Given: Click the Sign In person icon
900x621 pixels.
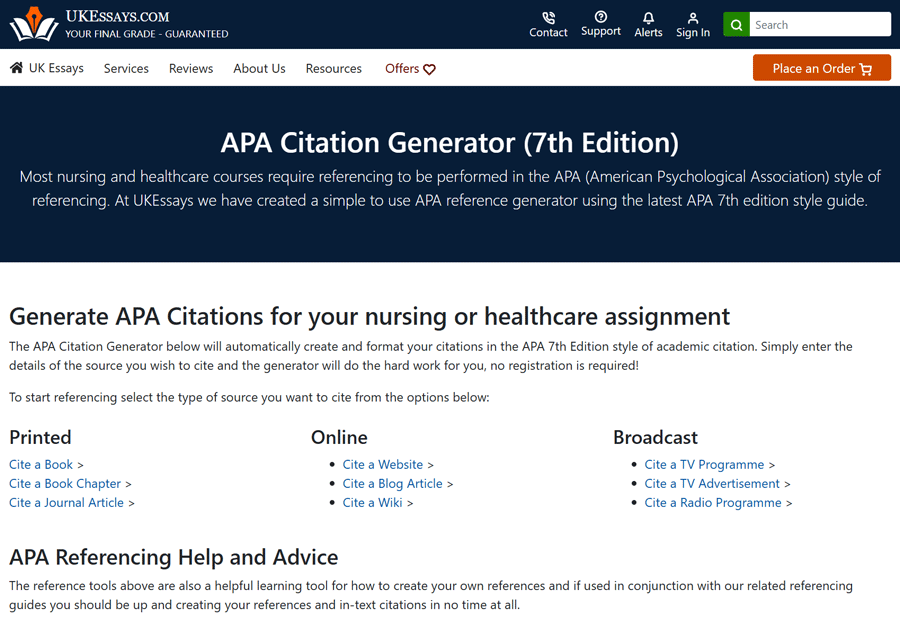Looking at the screenshot, I should 692,18.
